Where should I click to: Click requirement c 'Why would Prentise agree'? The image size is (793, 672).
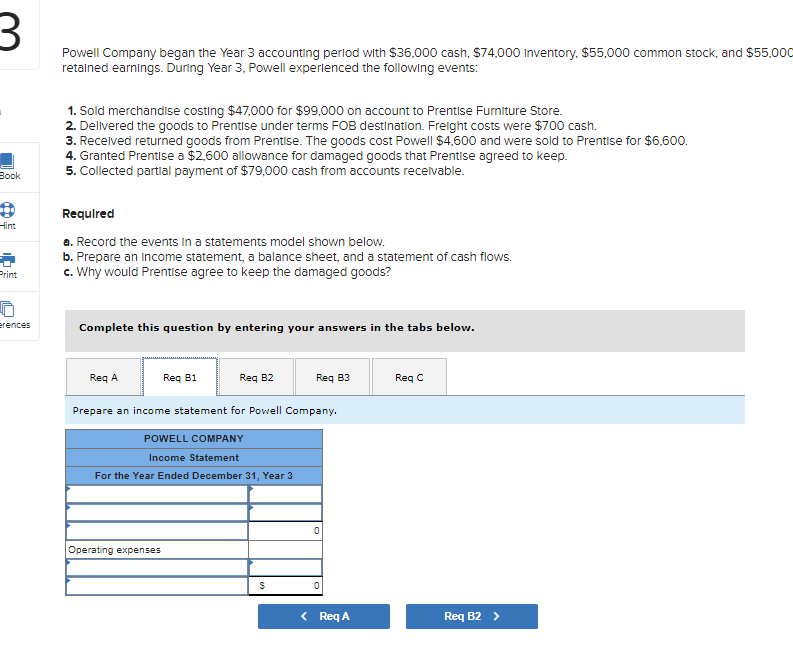click(x=227, y=272)
